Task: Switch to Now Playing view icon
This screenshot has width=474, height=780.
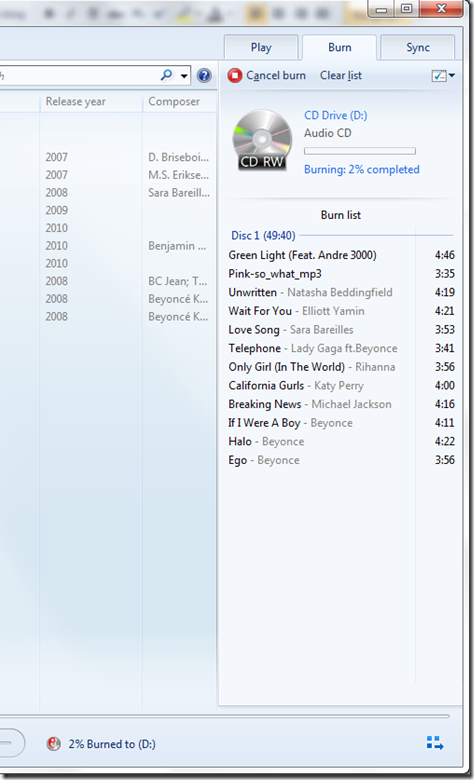Action: [x=435, y=743]
